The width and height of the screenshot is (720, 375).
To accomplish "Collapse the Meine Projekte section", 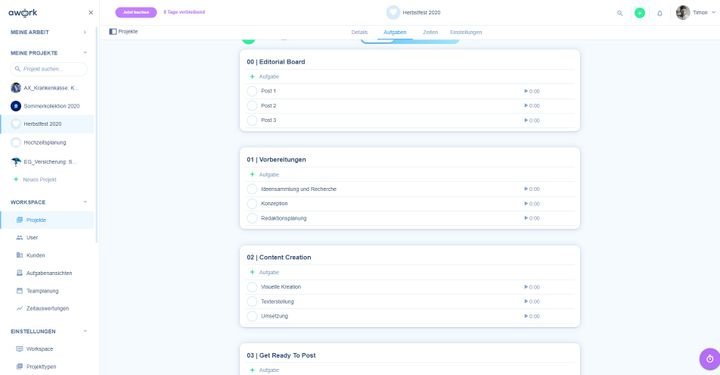I will pyautogui.click(x=85, y=53).
